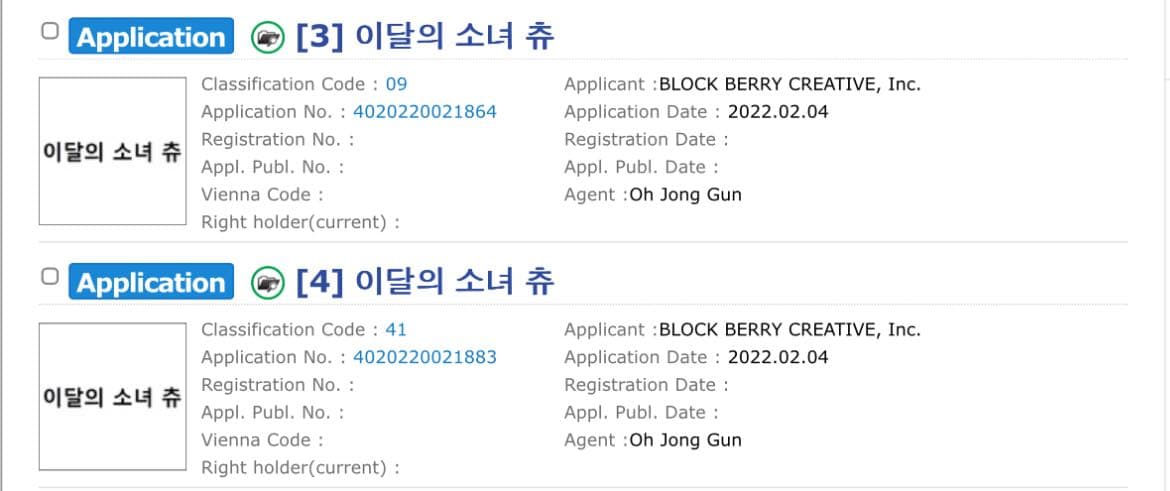This screenshot has width=1170, height=491.
Task: Click agent Oh Jong Gun in result [4]
Action: (685, 439)
